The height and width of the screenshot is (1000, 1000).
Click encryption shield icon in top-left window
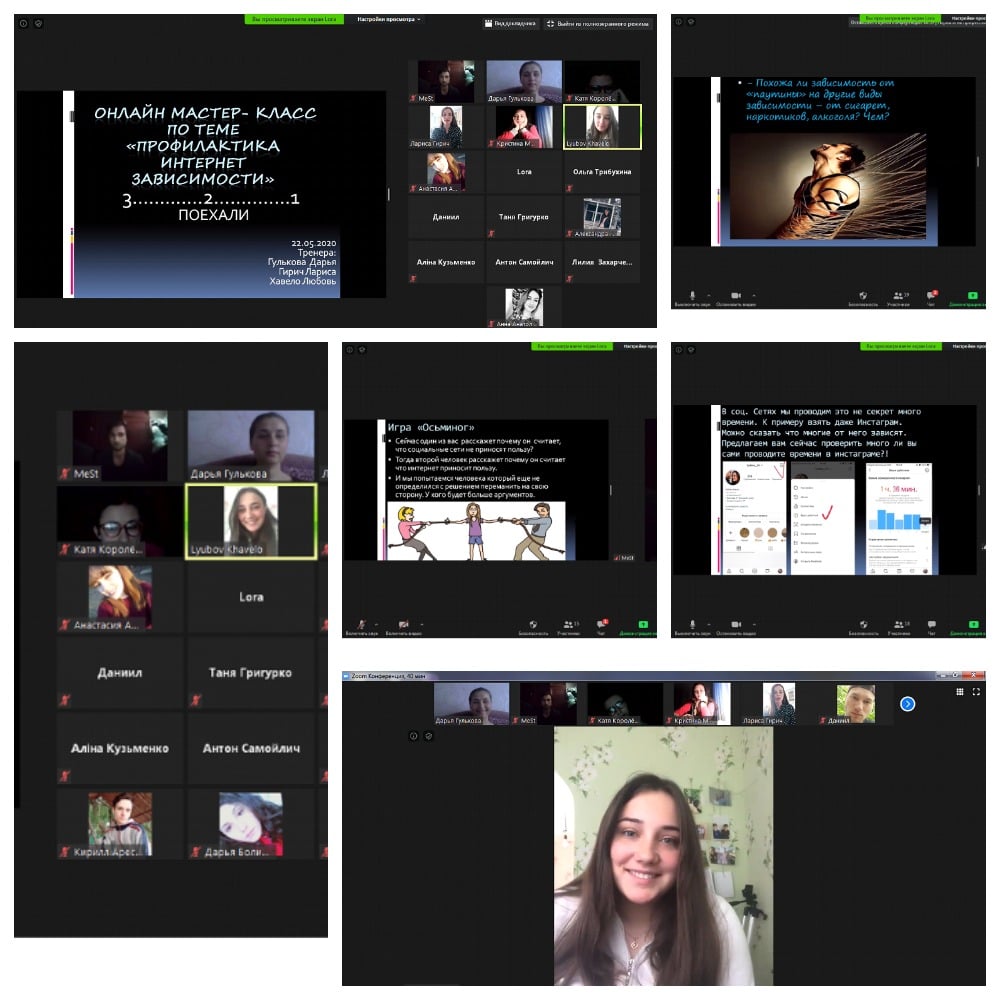point(38,22)
